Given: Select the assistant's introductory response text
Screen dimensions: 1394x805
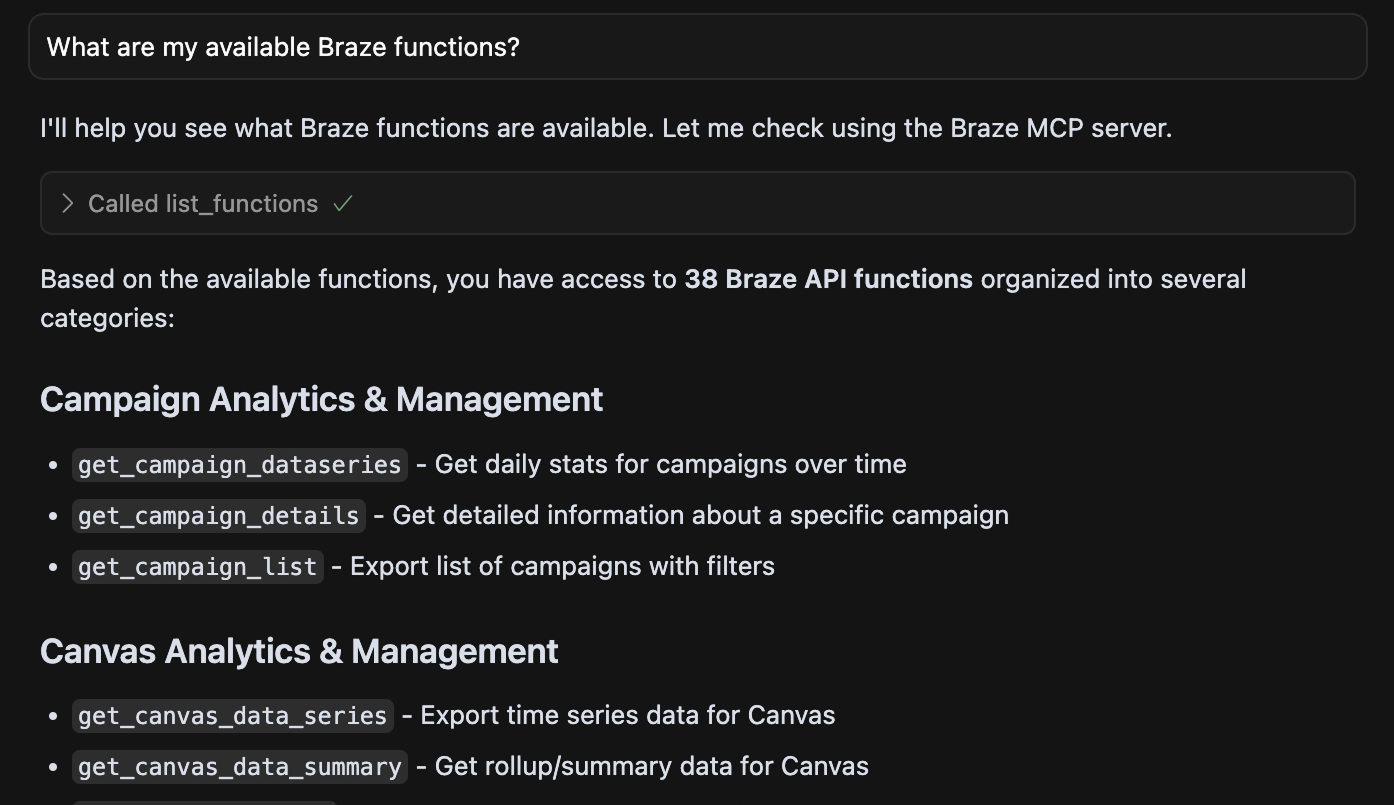Looking at the screenshot, I should (x=606, y=128).
